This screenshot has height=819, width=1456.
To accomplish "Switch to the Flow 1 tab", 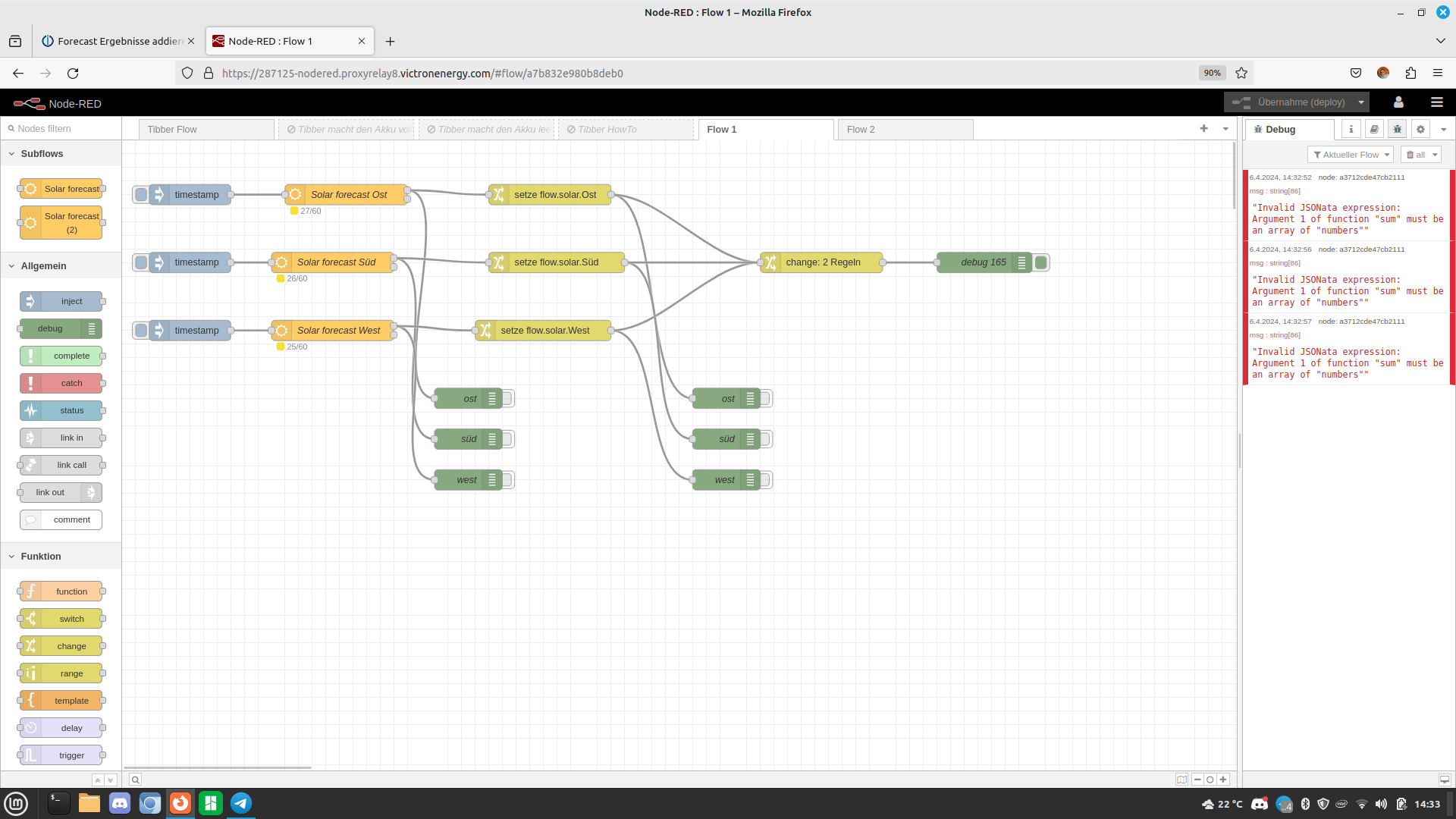I will coord(766,130).
